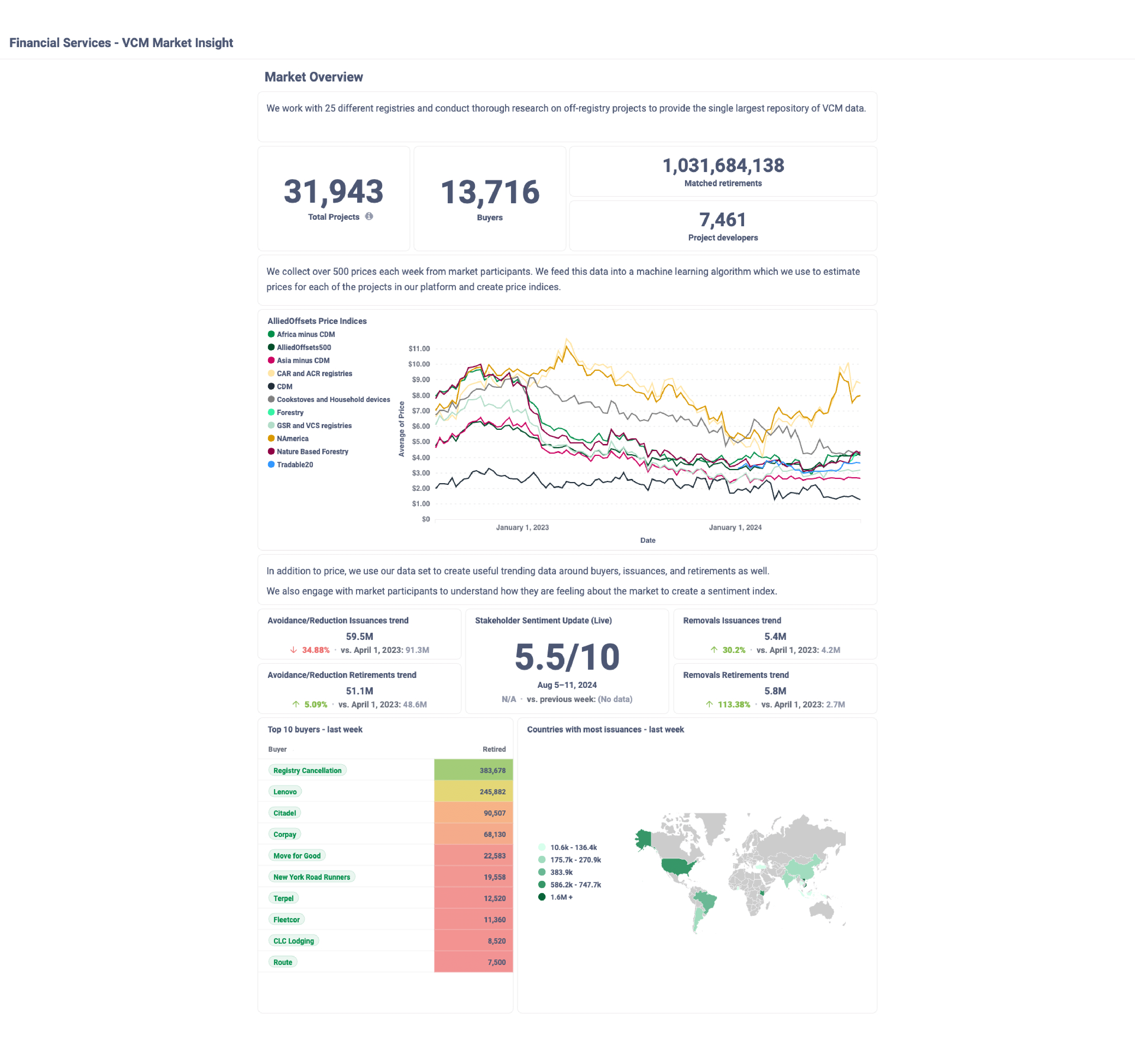The width and height of the screenshot is (1135, 1064).
Task: Open the Registry Cancellation buyer link
Action: tap(307, 770)
